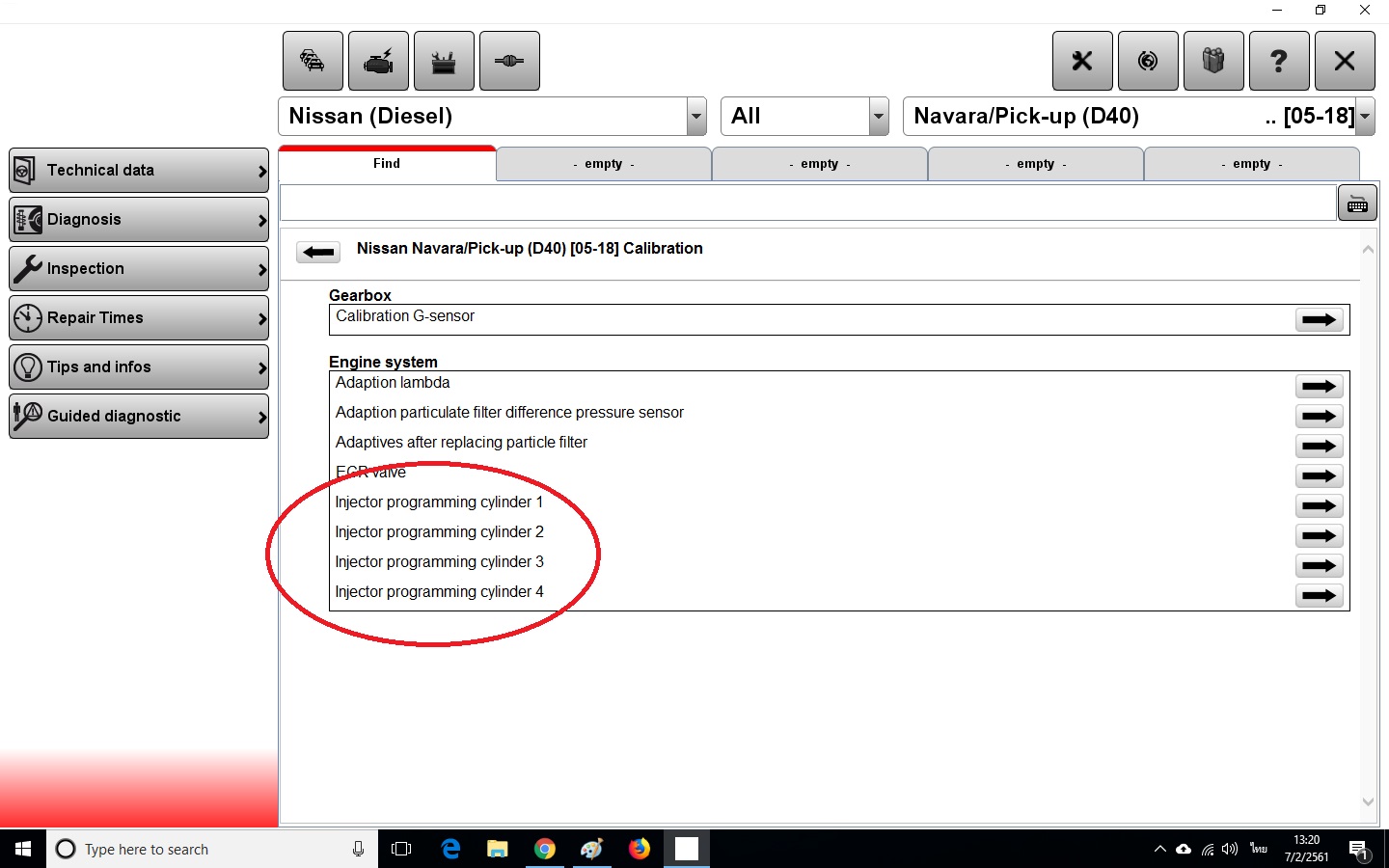Expand the All filter dropdown
This screenshot has height=868, width=1389.
[879, 117]
